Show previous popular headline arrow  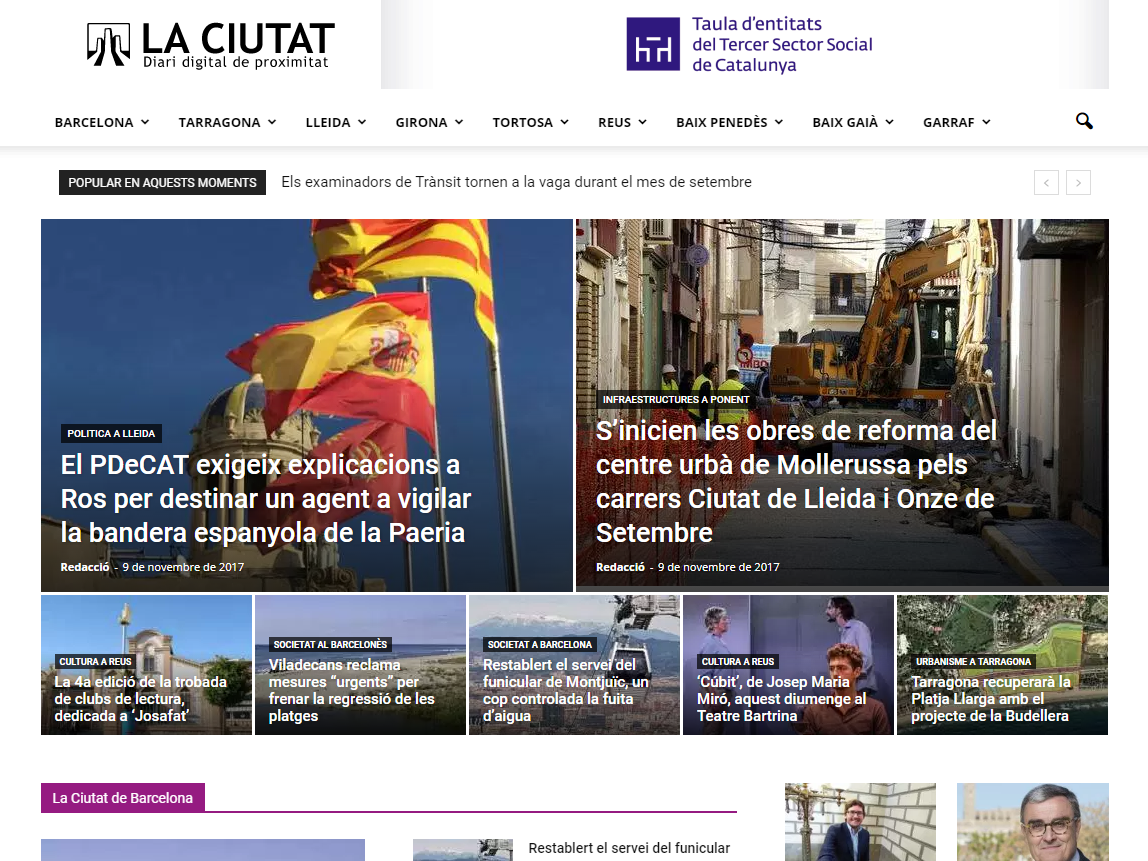point(1046,182)
